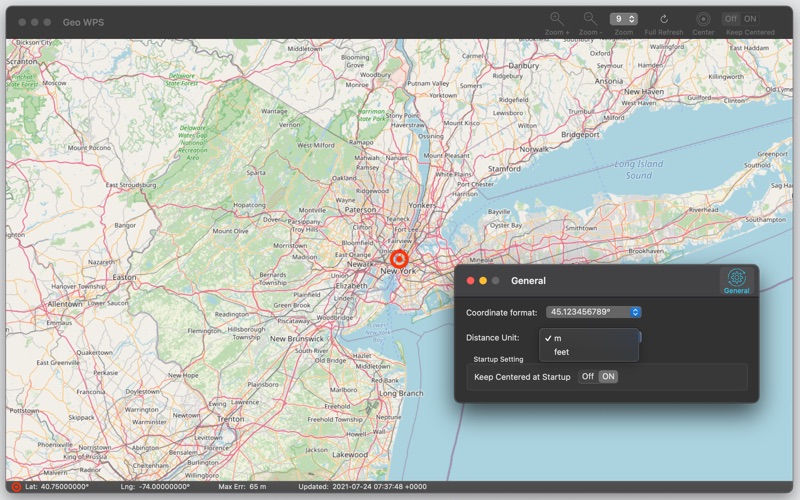The width and height of the screenshot is (800, 500).
Task: Click the Trenton label on the map
Action: click(231, 419)
